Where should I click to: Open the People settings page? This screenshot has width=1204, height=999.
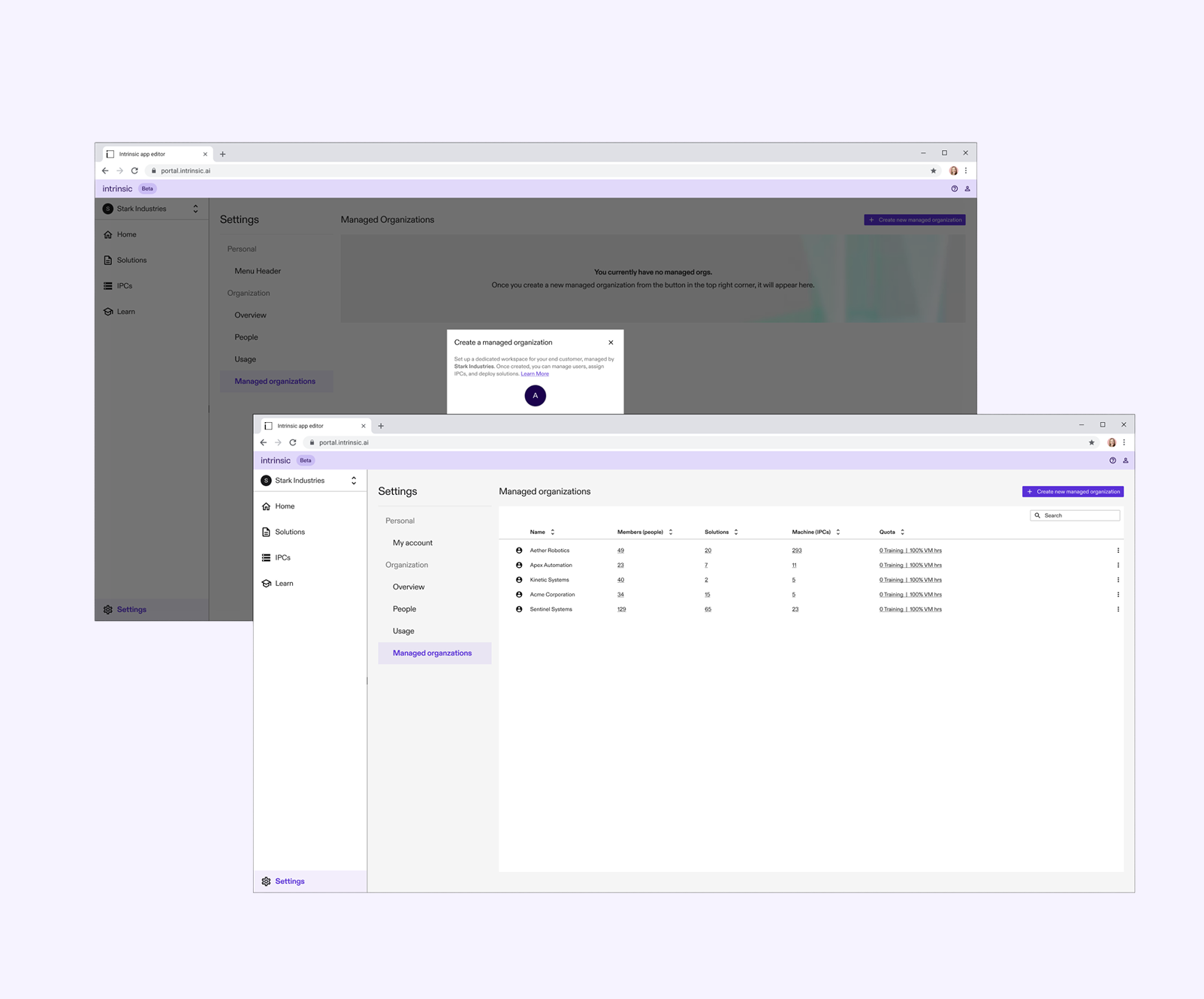pos(405,608)
